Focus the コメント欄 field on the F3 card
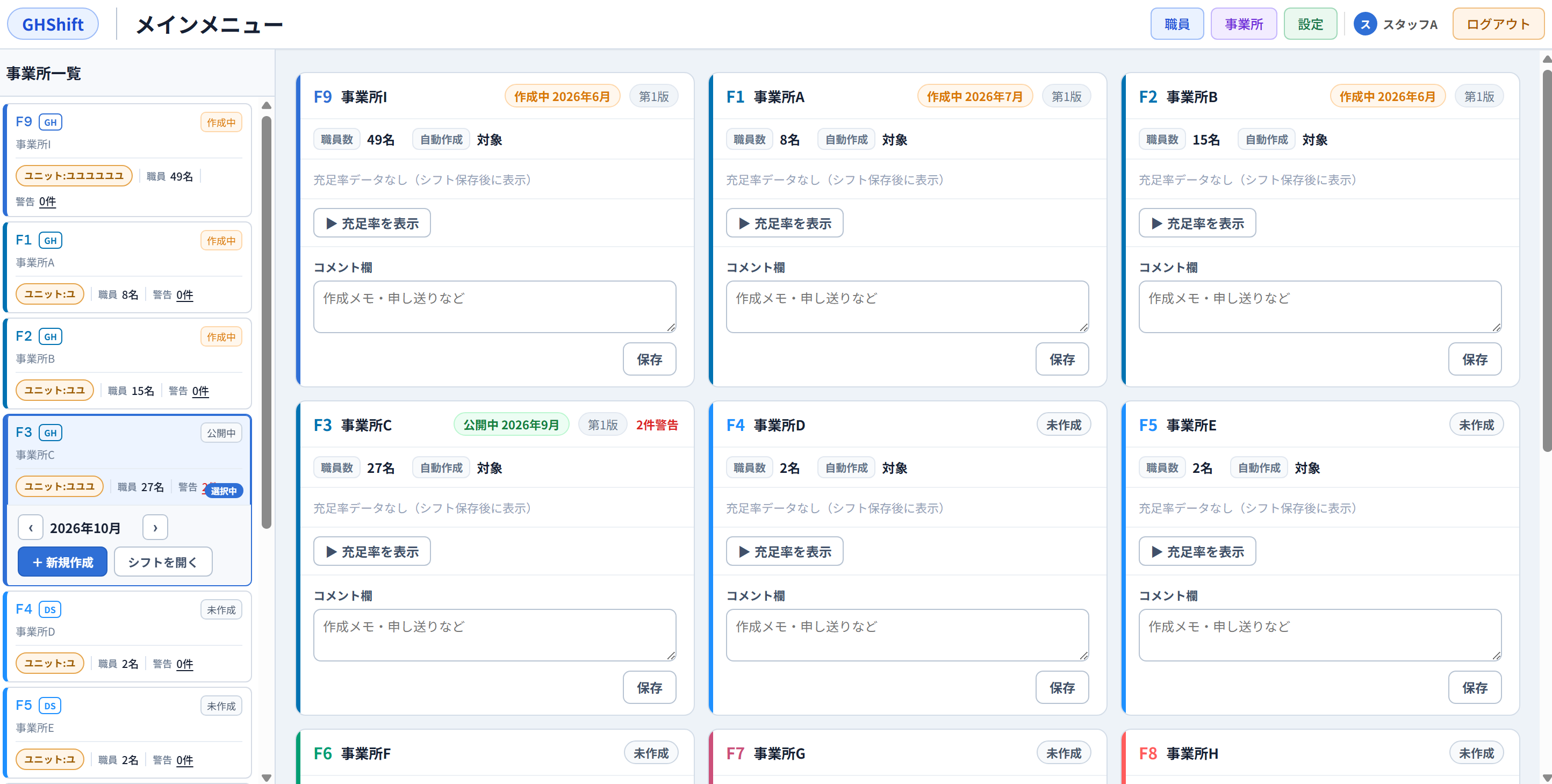The width and height of the screenshot is (1552, 784). click(494, 635)
